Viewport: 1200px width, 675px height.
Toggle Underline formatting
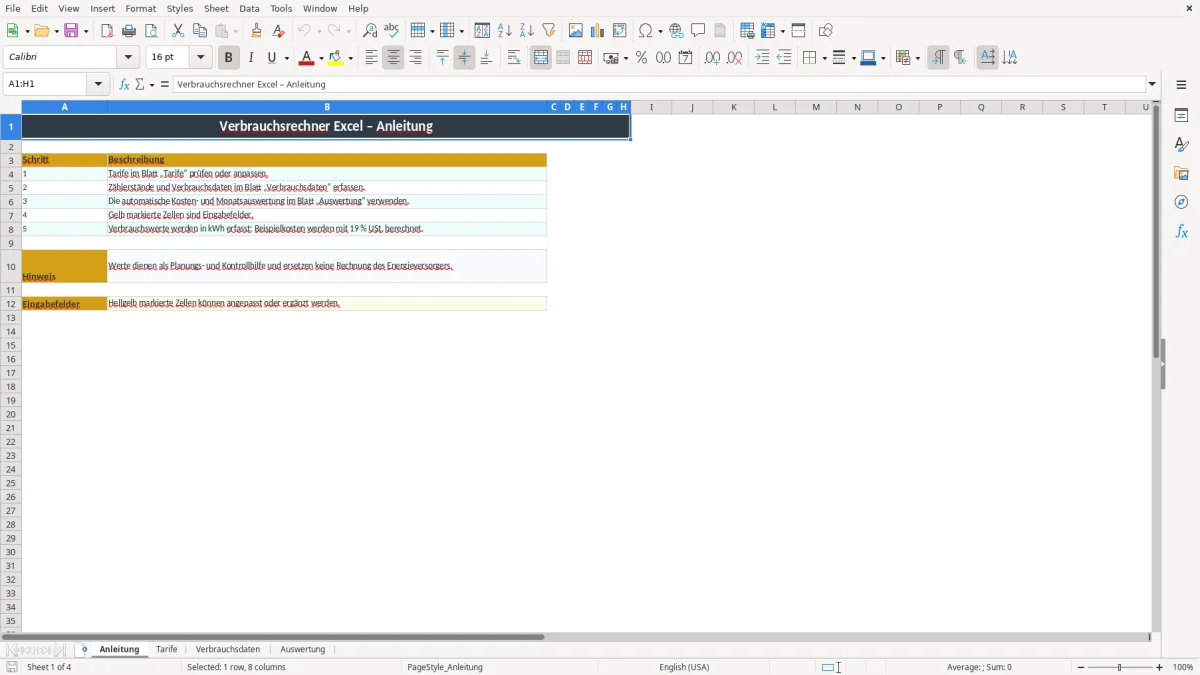(272, 58)
